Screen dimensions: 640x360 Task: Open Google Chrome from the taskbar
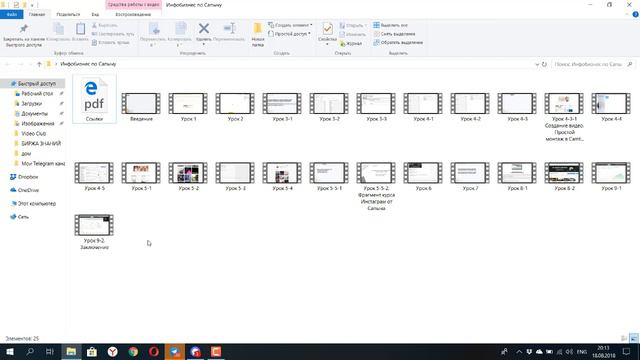(133, 351)
